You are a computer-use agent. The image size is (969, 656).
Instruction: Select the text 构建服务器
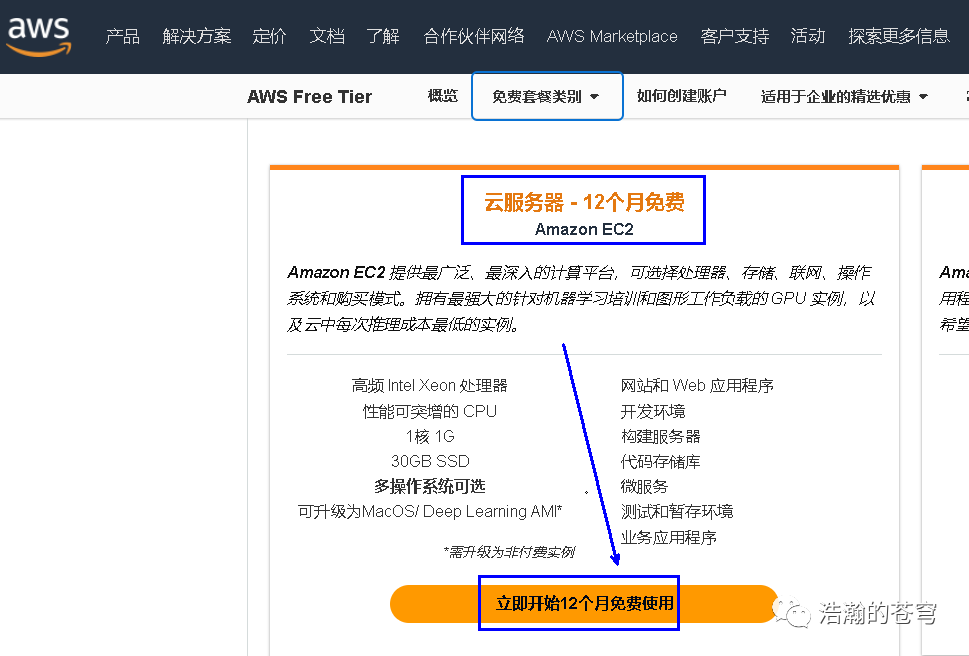click(660, 437)
